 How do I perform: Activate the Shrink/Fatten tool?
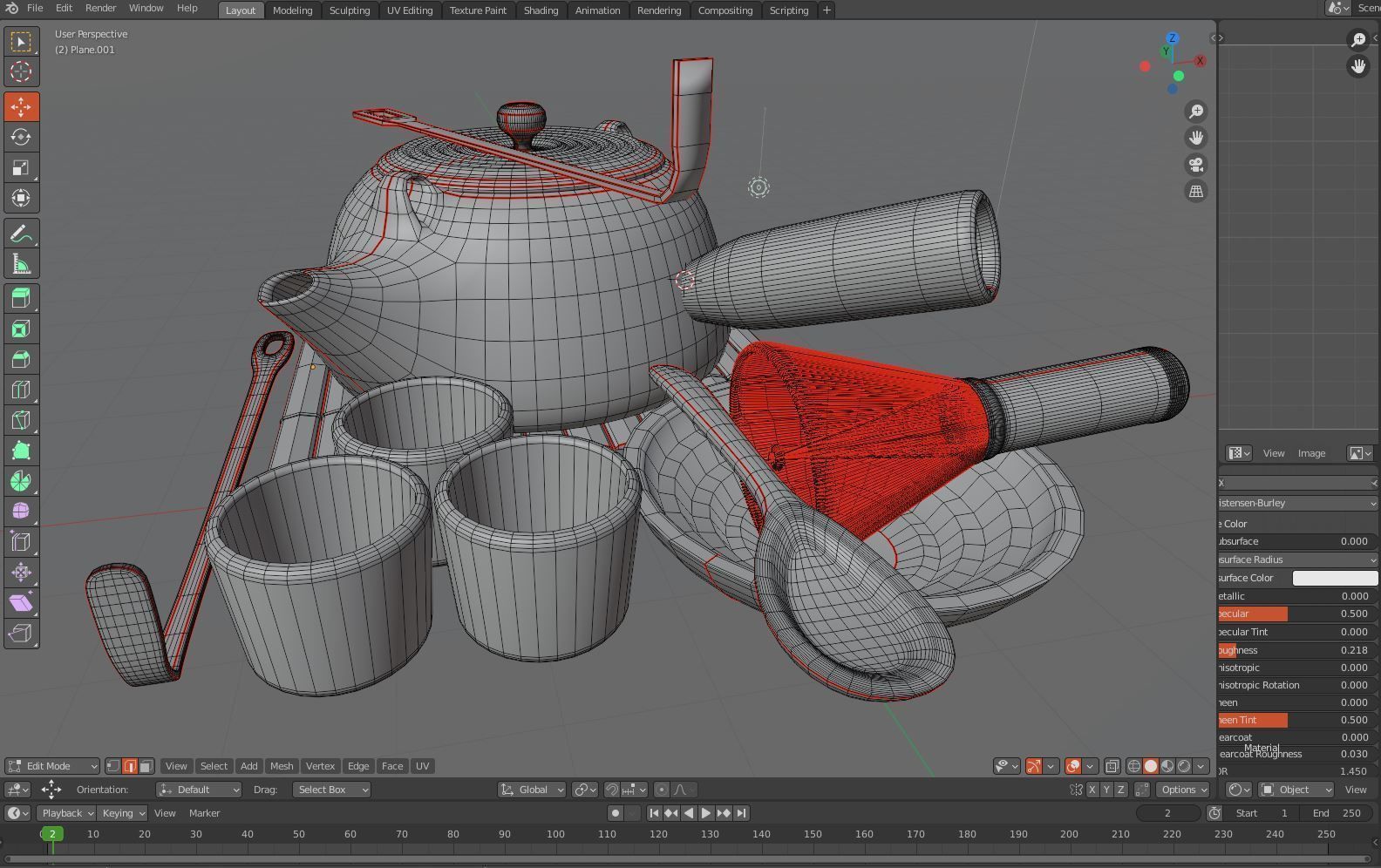tap(21, 573)
